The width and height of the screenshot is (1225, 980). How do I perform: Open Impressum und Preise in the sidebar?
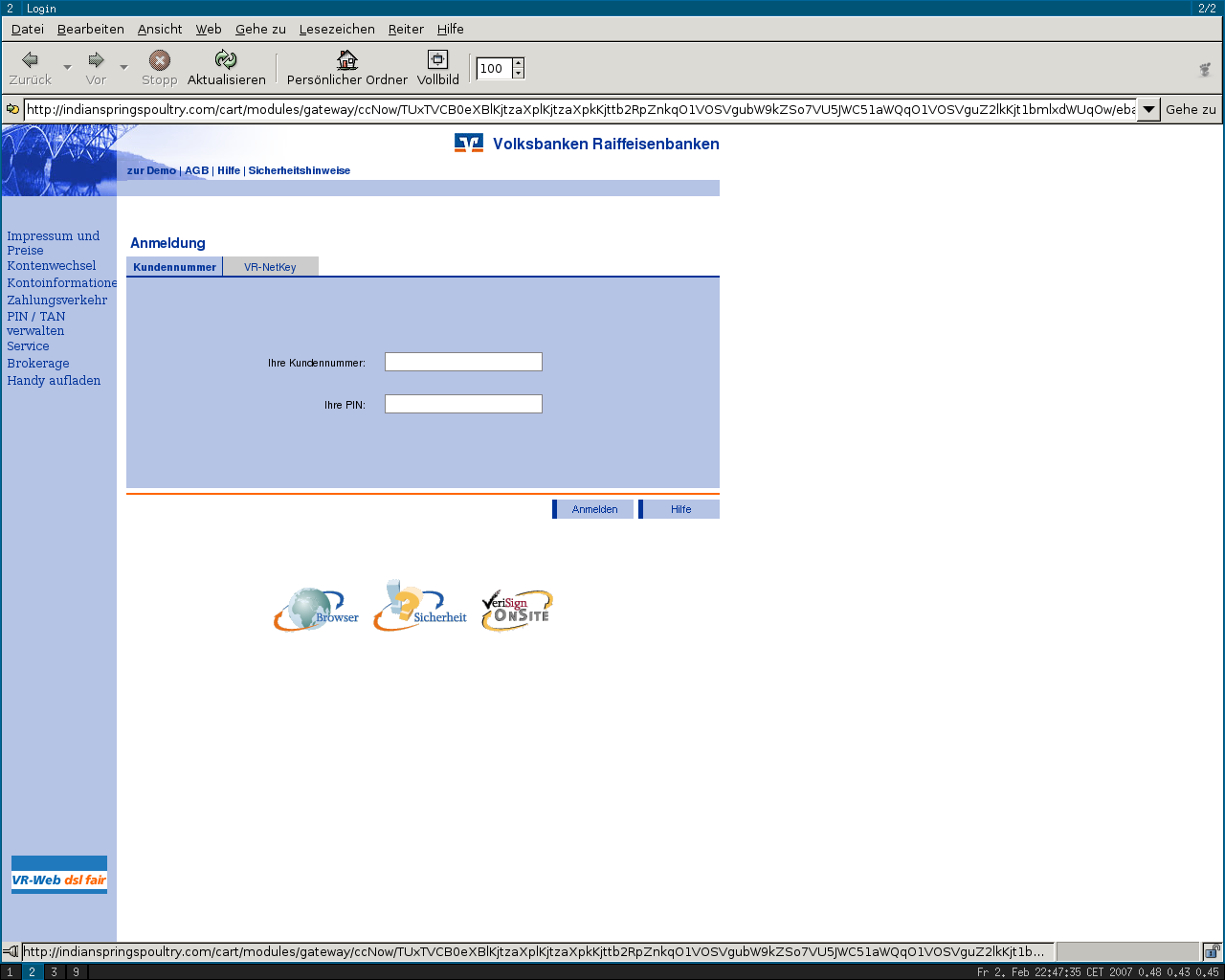click(x=54, y=243)
